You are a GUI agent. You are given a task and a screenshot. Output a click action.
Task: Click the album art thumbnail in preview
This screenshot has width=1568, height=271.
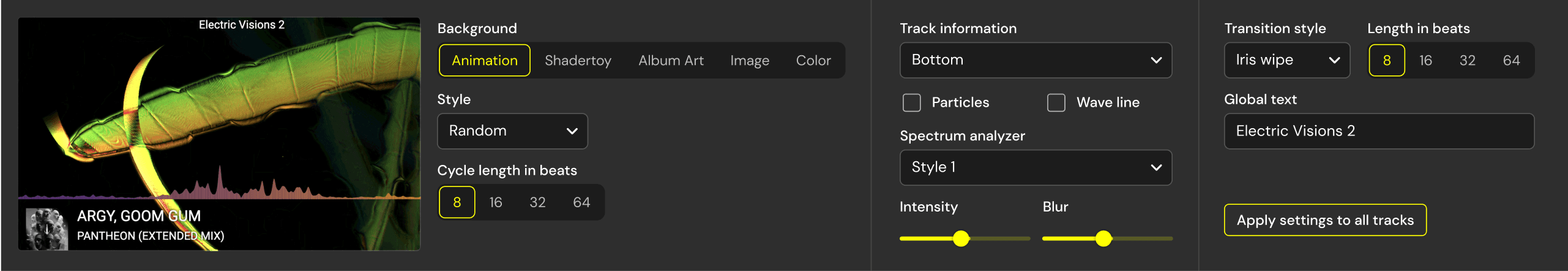pyautogui.click(x=47, y=229)
